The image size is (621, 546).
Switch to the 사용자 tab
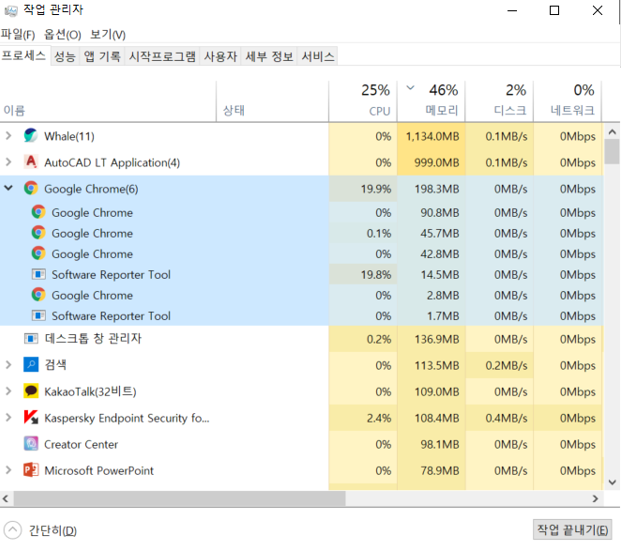tap(221, 56)
